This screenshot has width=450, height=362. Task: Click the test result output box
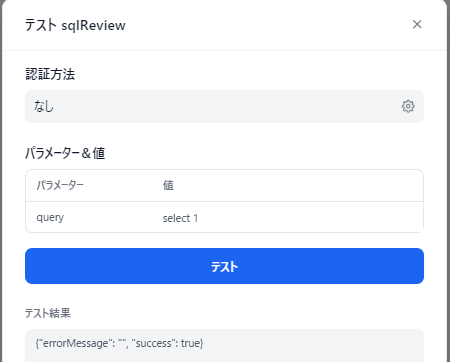[x=224, y=346]
